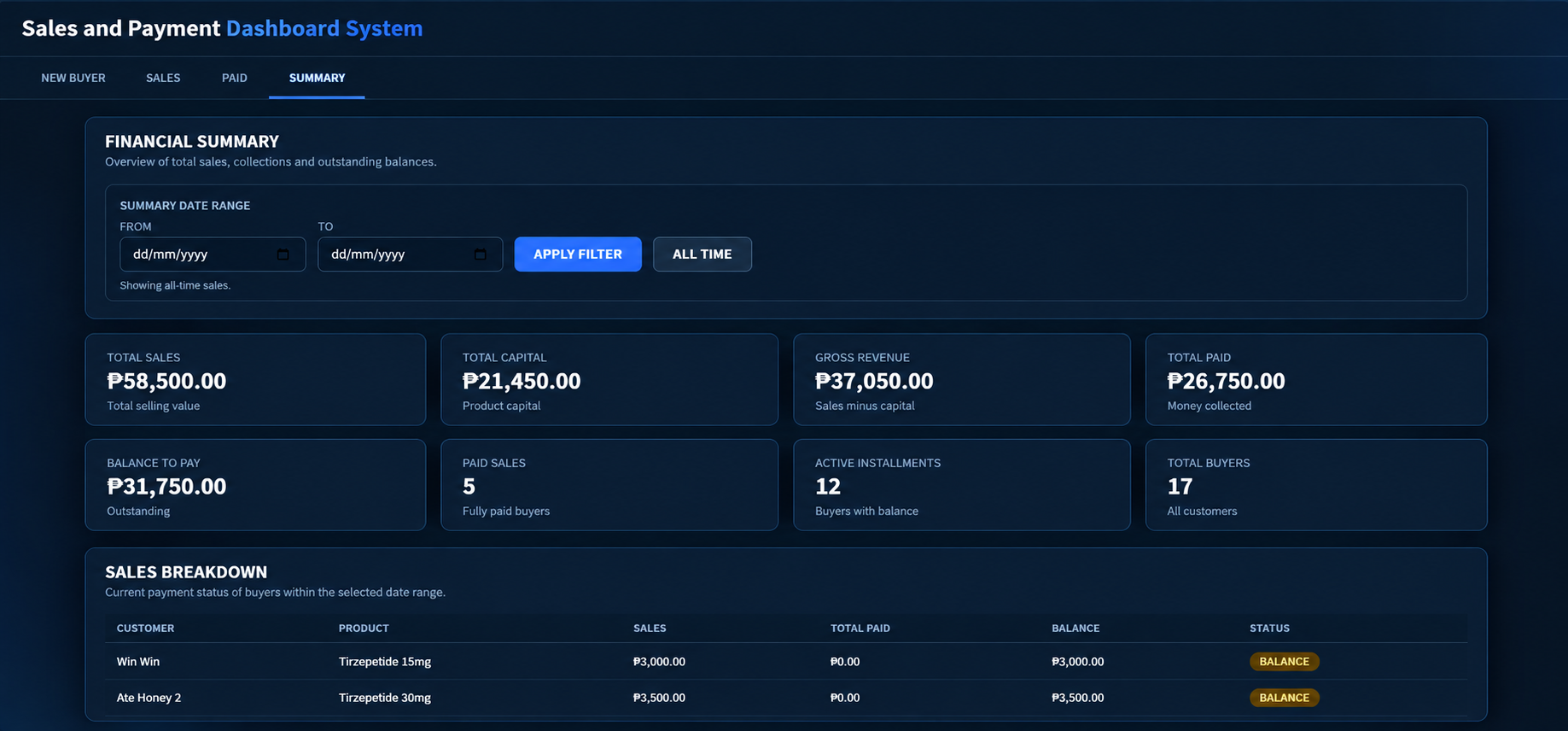
Task: Open the FROM date calendar picker icon
Action: (283, 254)
